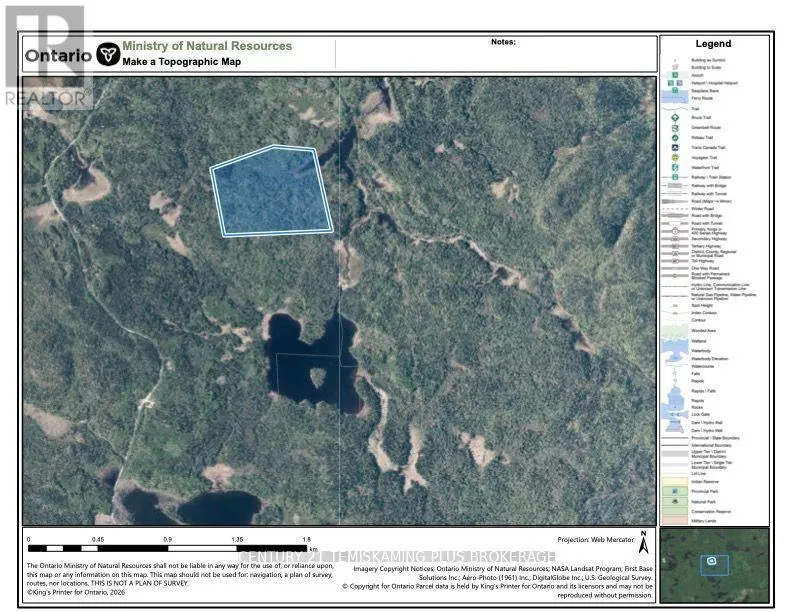This screenshot has height=612, width=792.
Task: Click 'THIS IS NOT A PLAN OF SURVEY' text
Action: pos(139,583)
